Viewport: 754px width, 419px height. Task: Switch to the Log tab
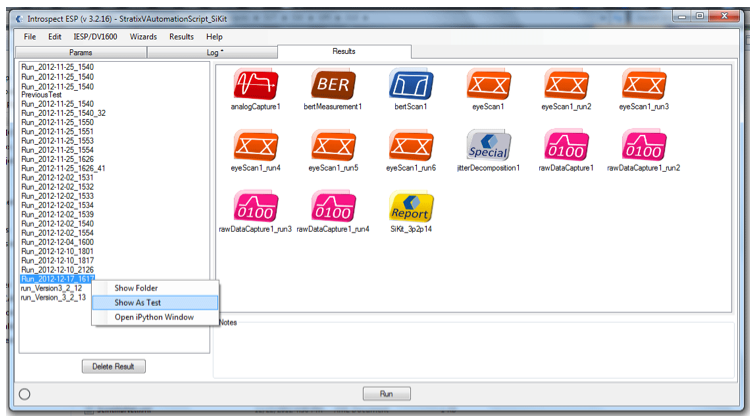[214, 51]
